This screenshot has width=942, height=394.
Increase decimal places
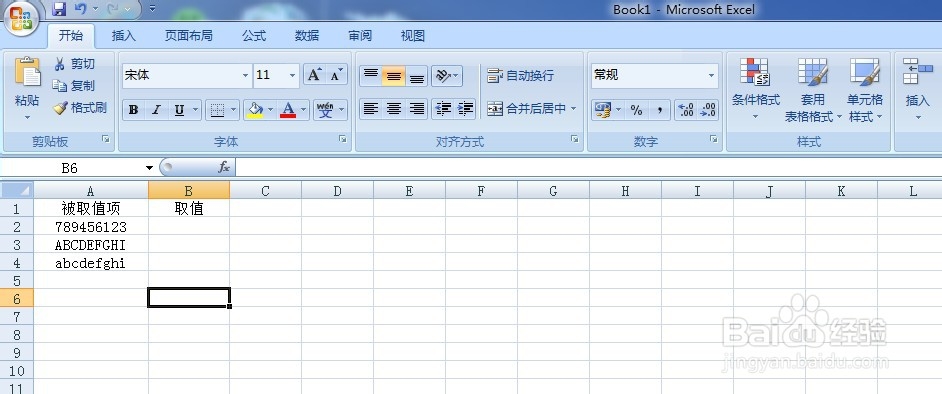tap(685, 110)
